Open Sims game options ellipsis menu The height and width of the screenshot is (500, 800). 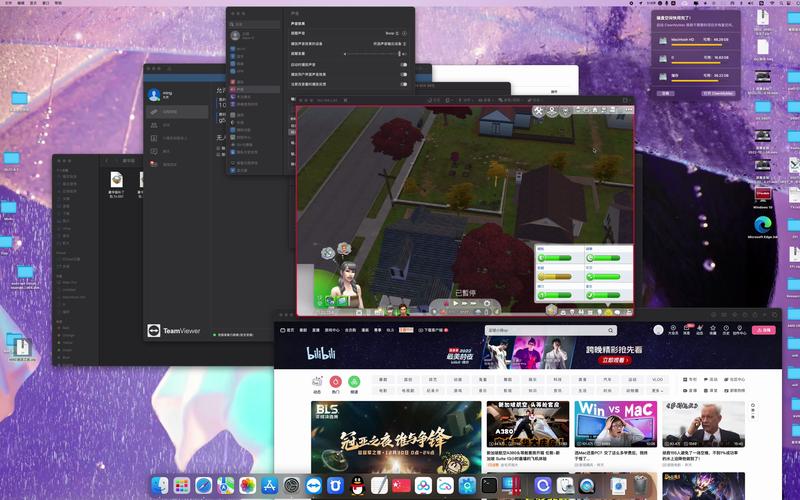click(628, 110)
